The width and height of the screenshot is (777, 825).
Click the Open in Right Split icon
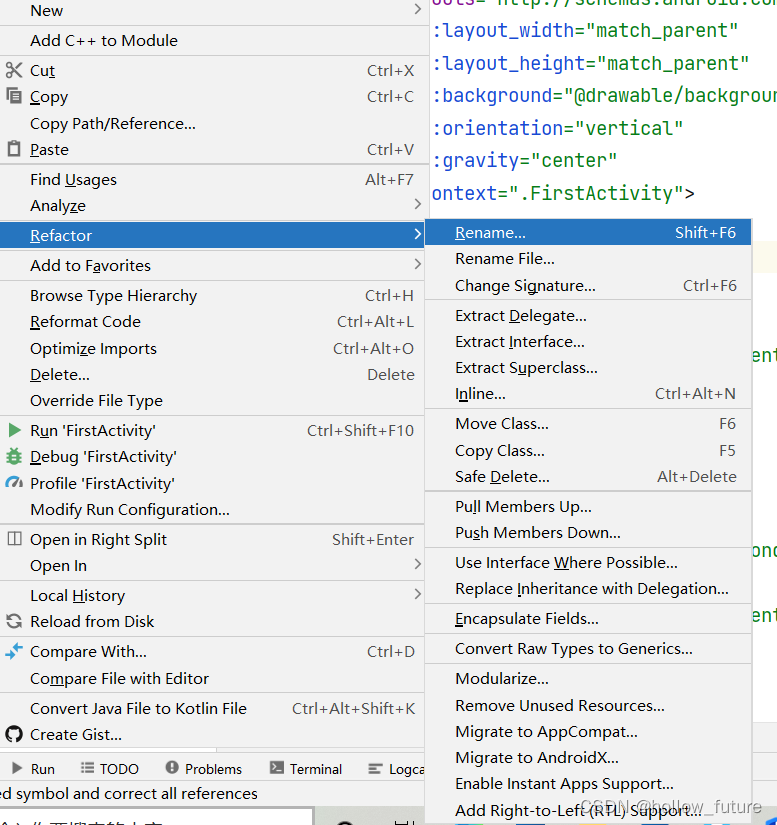(x=15, y=539)
